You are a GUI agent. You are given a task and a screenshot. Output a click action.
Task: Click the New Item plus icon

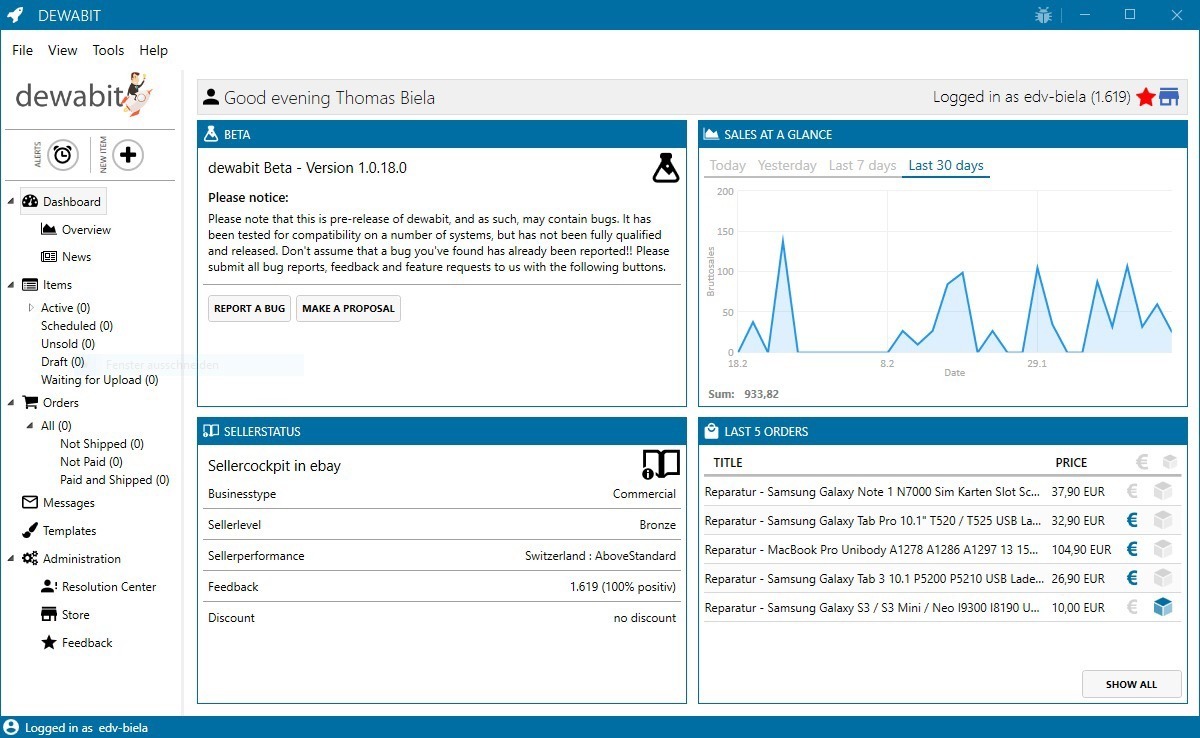pyautogui.click(x=128, y=155)
